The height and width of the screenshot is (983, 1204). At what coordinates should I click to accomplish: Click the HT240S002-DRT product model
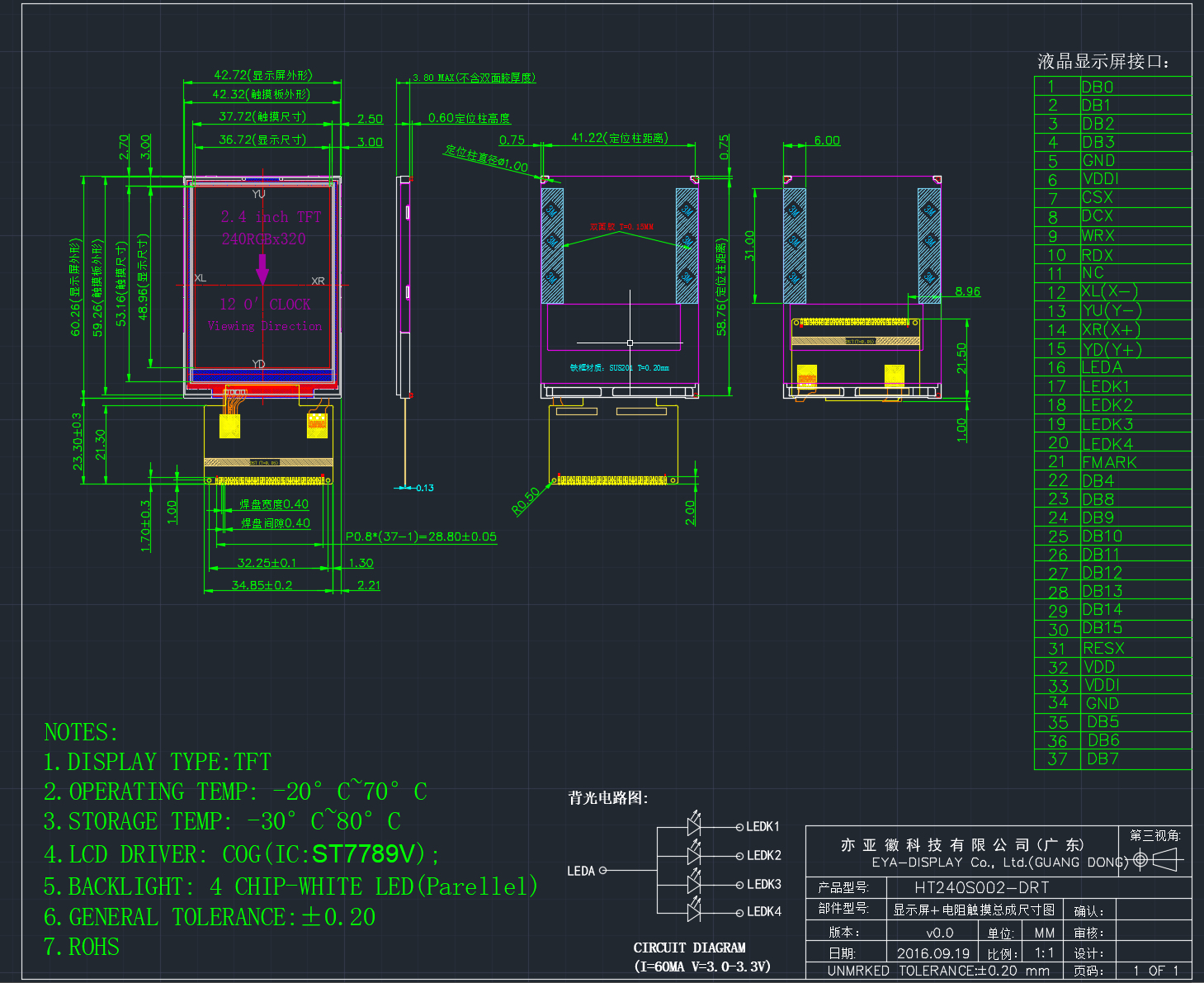click(982, 887)
